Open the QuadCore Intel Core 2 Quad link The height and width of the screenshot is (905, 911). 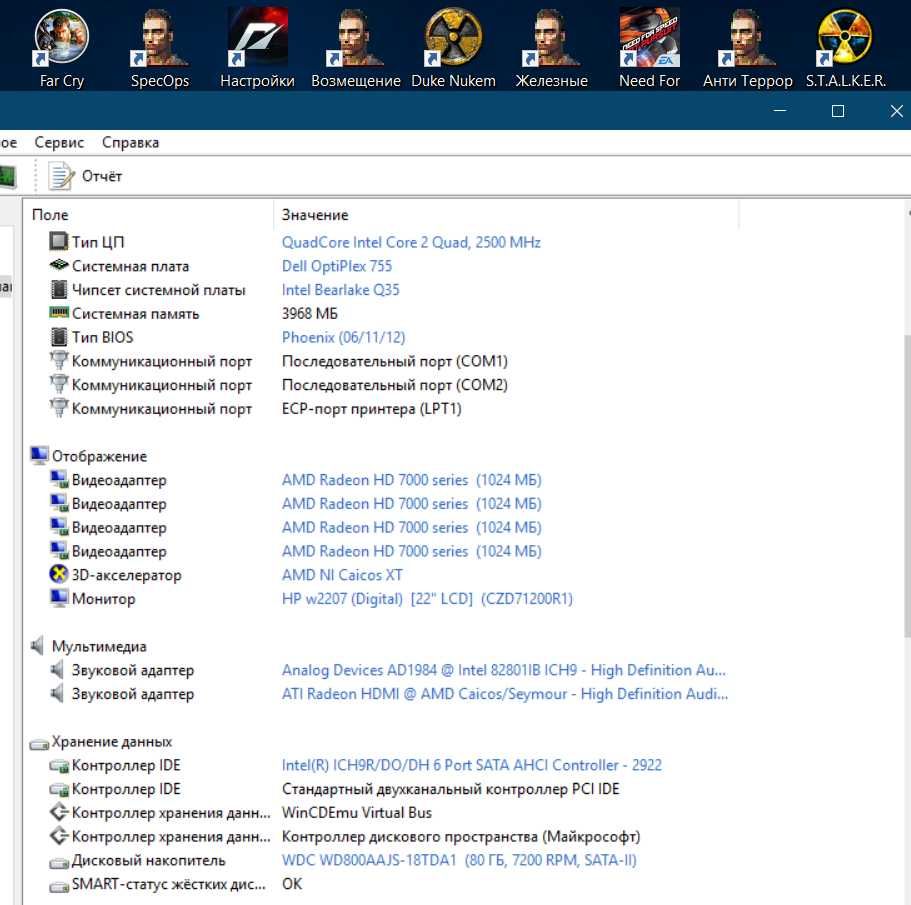coord(411,242)
